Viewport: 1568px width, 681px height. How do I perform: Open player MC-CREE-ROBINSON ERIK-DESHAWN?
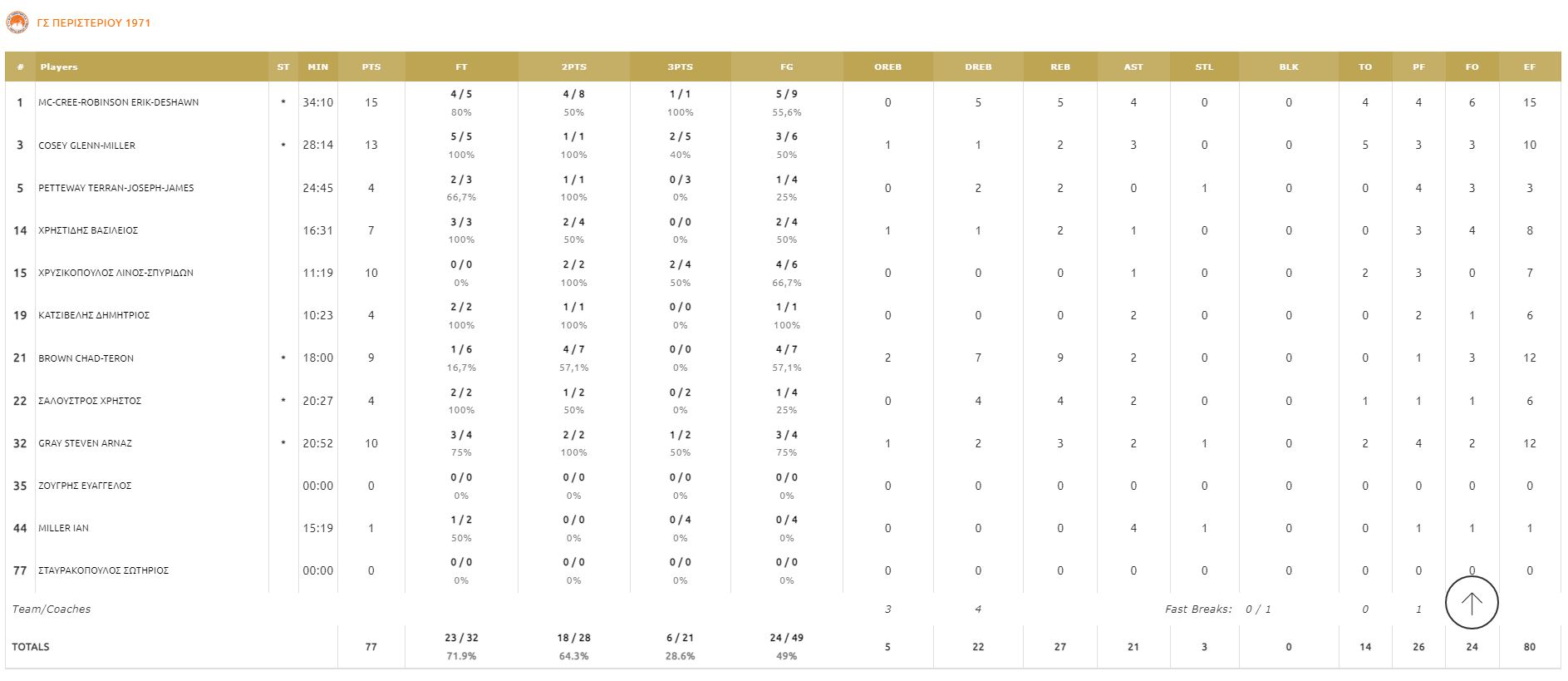[118, 103]
